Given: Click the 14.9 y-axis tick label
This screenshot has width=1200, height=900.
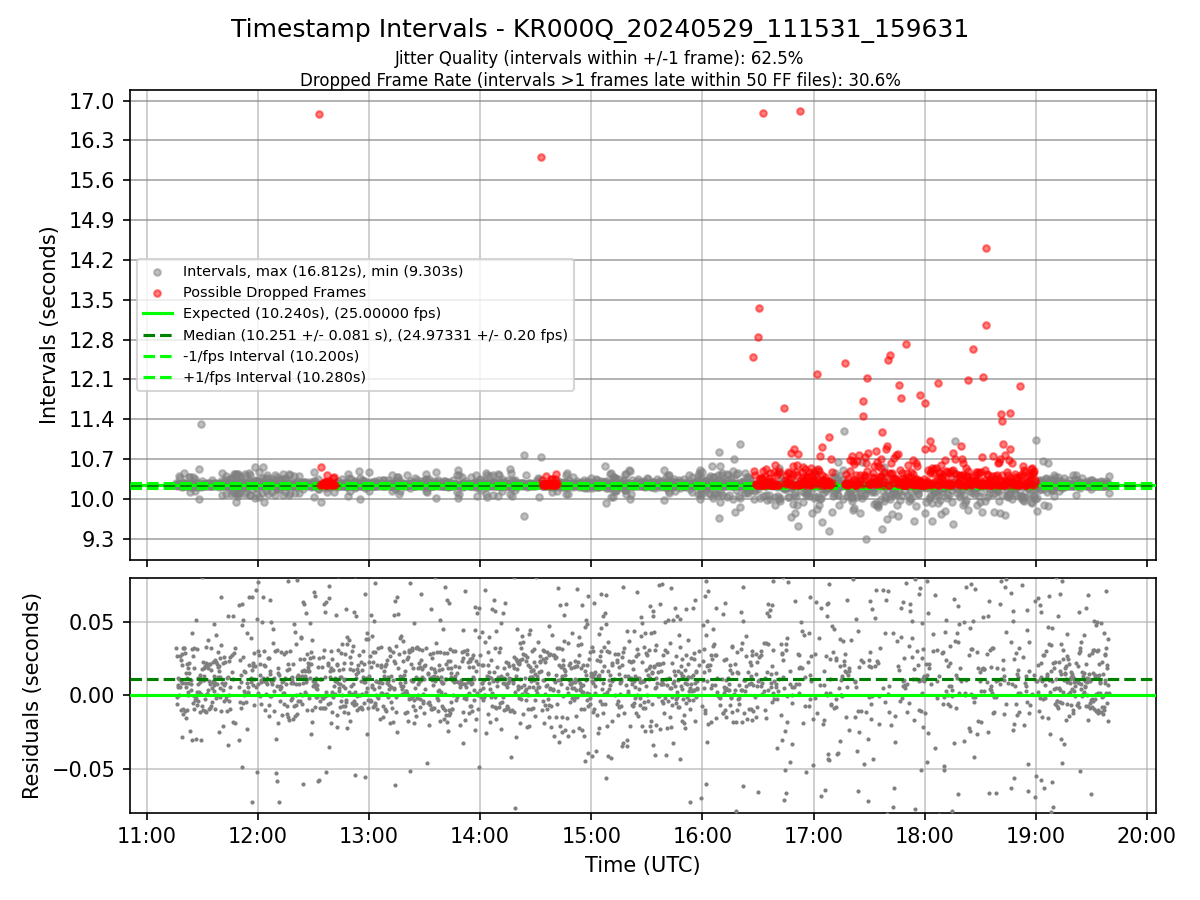Looking at the screenshot, I should coord(94,221).
